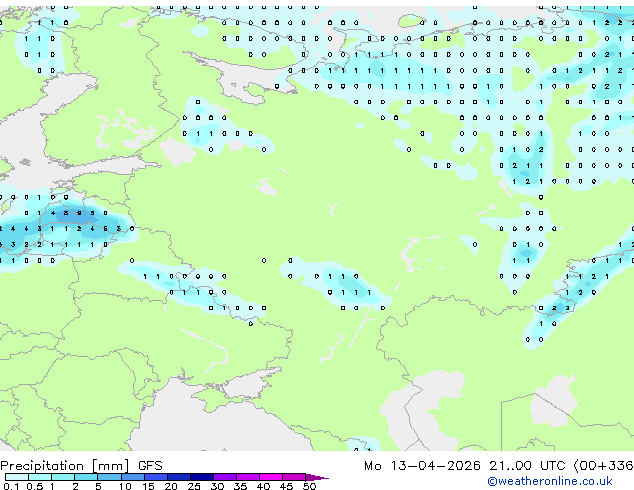Select the 0.5–1 mm legend swatch
Image resolution: width=634 pixels, height=490 pixels.
pyautogui.click(x=40, y=477)
